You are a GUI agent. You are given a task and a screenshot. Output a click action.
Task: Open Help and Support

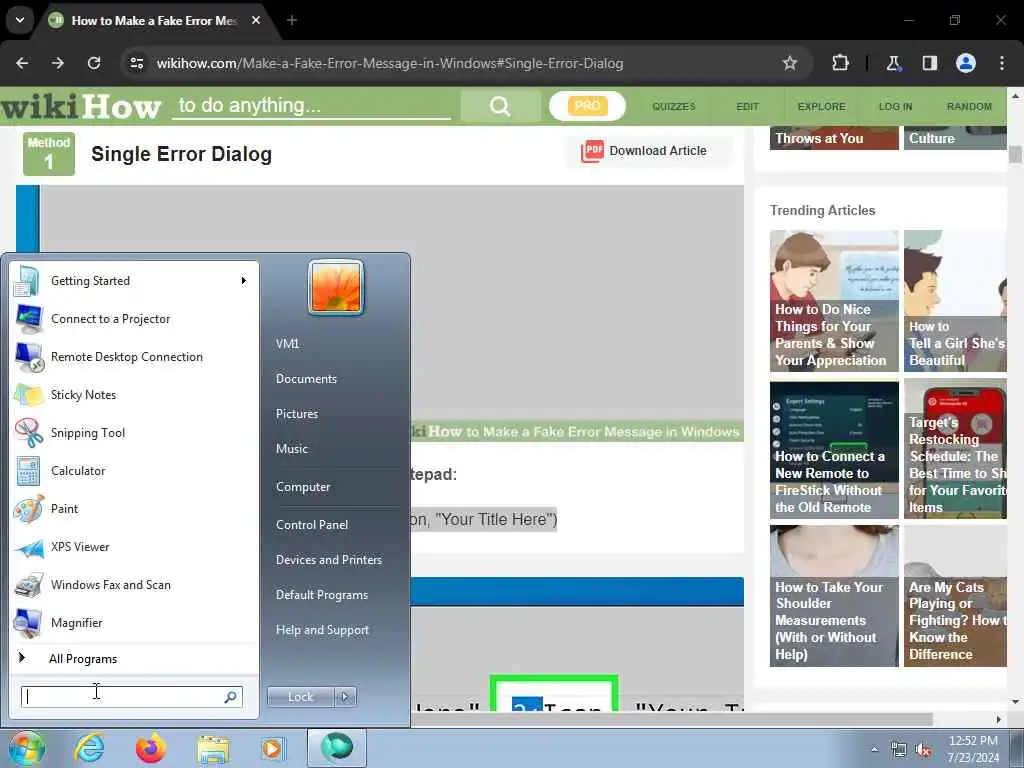coord(322,630)
